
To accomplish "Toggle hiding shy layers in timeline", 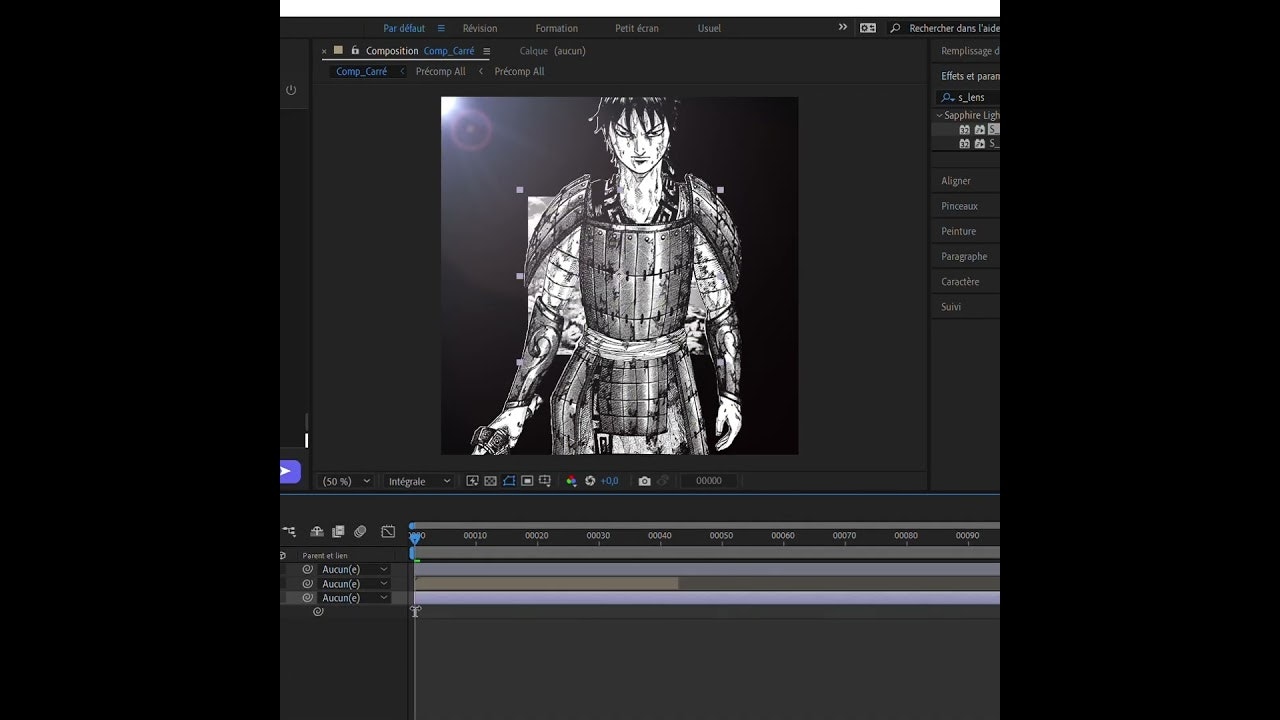I will click(317, 532).
